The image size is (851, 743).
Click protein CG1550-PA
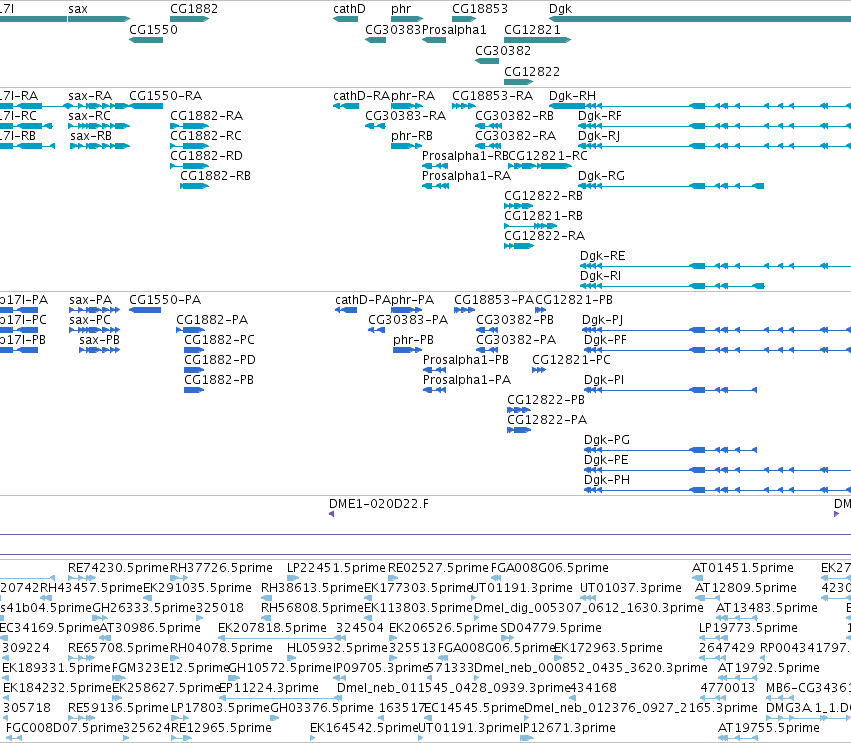point(165,300)
